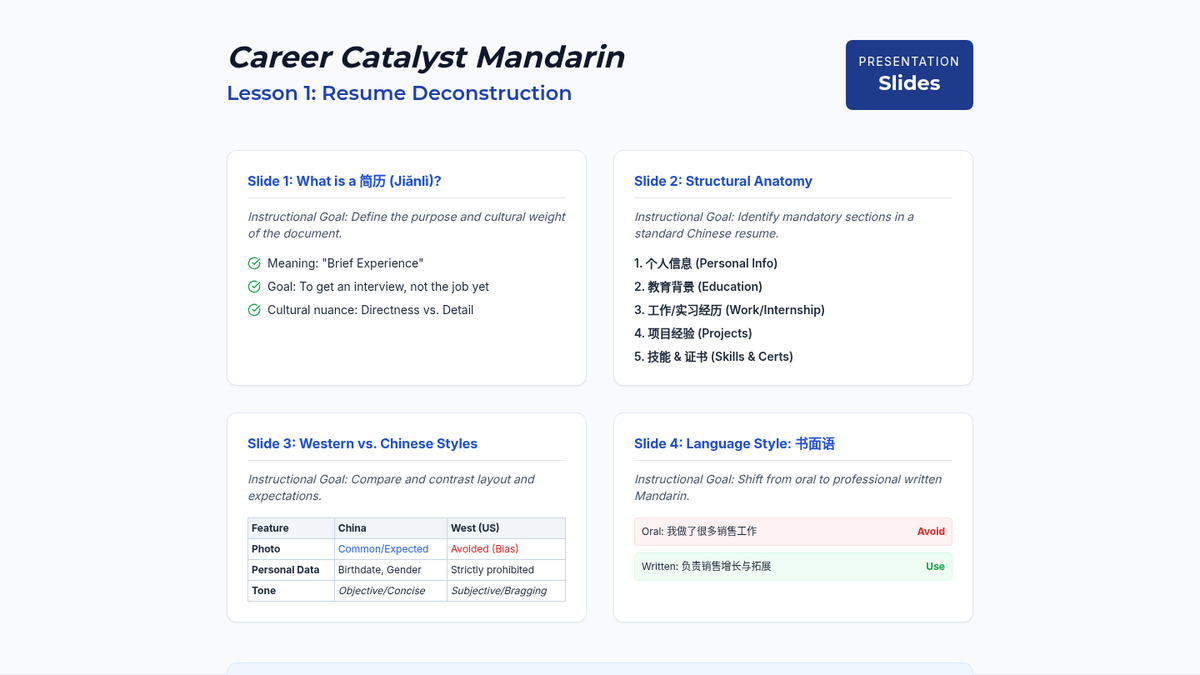Screen dimensions: 1200x675
Task: Select the 工作/实习经历 (Work/Internship) item
Action: click(729, 310)
